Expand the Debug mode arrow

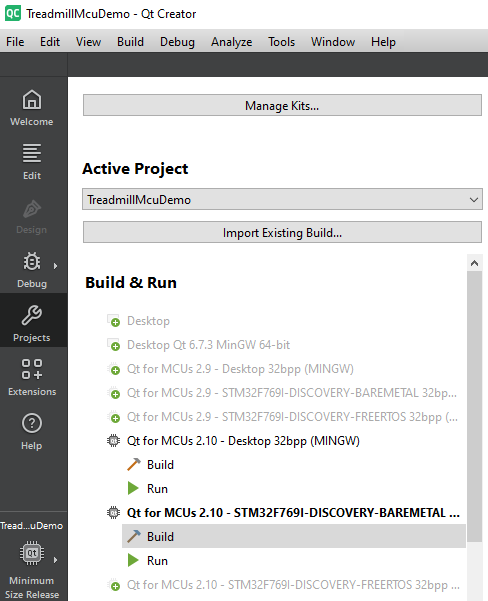[x=56, y=266]
